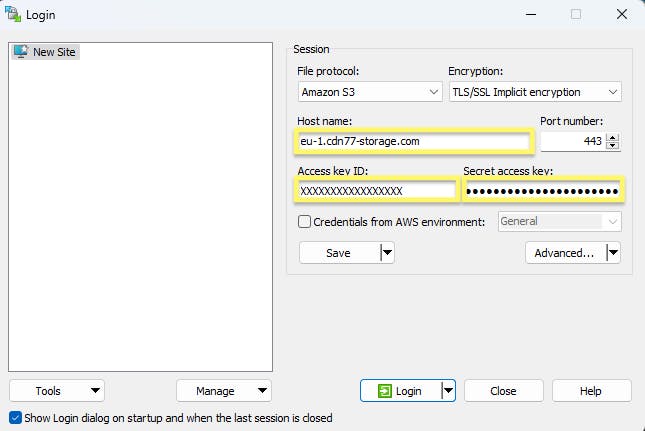Screen dimensions: 645x431
Task: Open the Login button dropdown arrow
Action: [x=449, y=391]
